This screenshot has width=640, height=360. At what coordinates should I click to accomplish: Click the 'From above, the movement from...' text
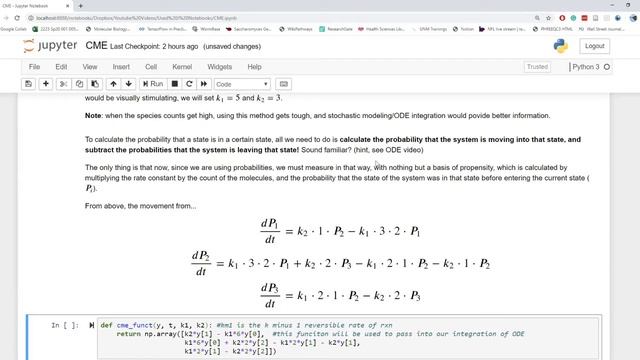[140, 206]
